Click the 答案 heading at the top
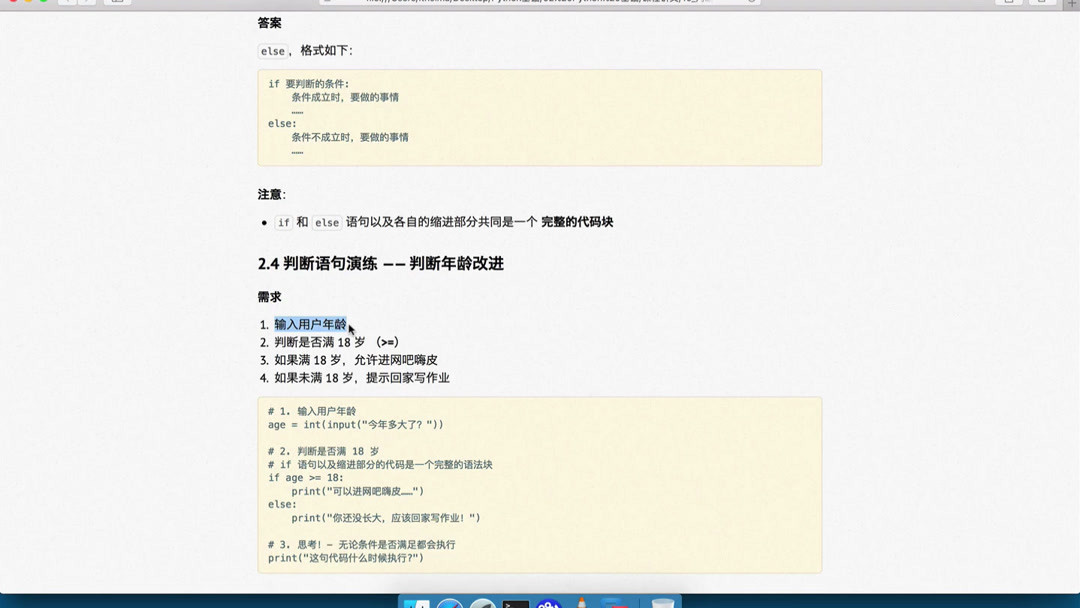The height and width of the screenshot is (608, 1080). (269, 22)
